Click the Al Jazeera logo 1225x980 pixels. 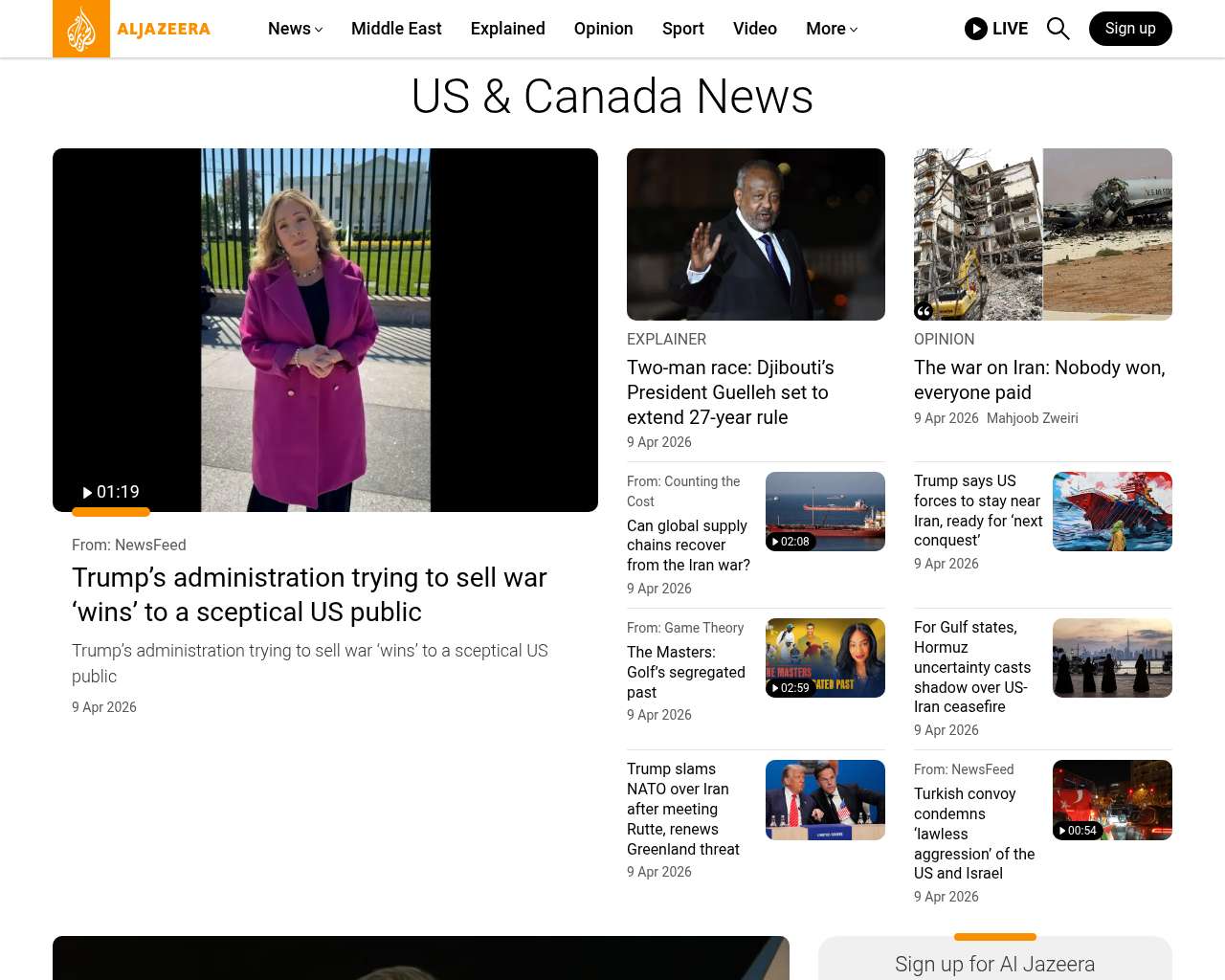pyautogui.click(x=132, y=29)
